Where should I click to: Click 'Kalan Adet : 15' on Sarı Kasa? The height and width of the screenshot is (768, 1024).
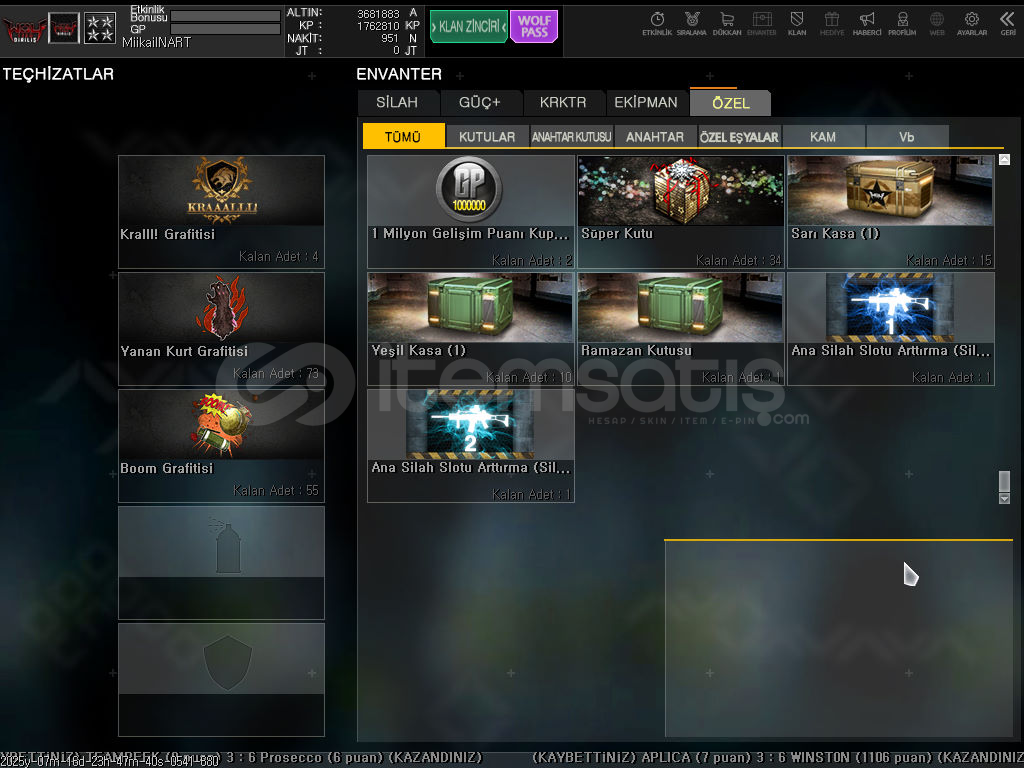coord(948,260)
